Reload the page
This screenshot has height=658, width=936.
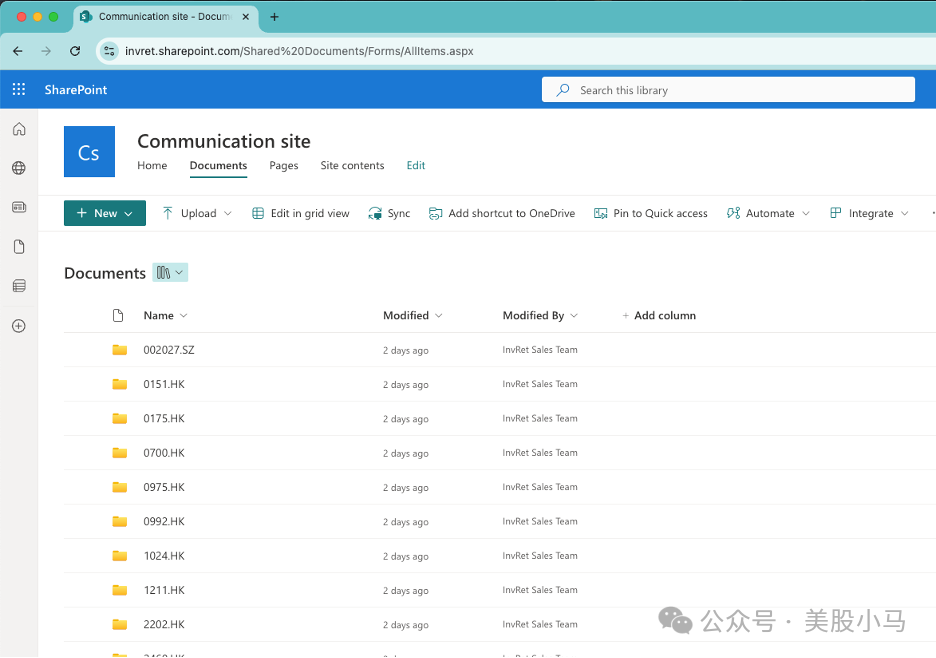click(x=75, y=51)
